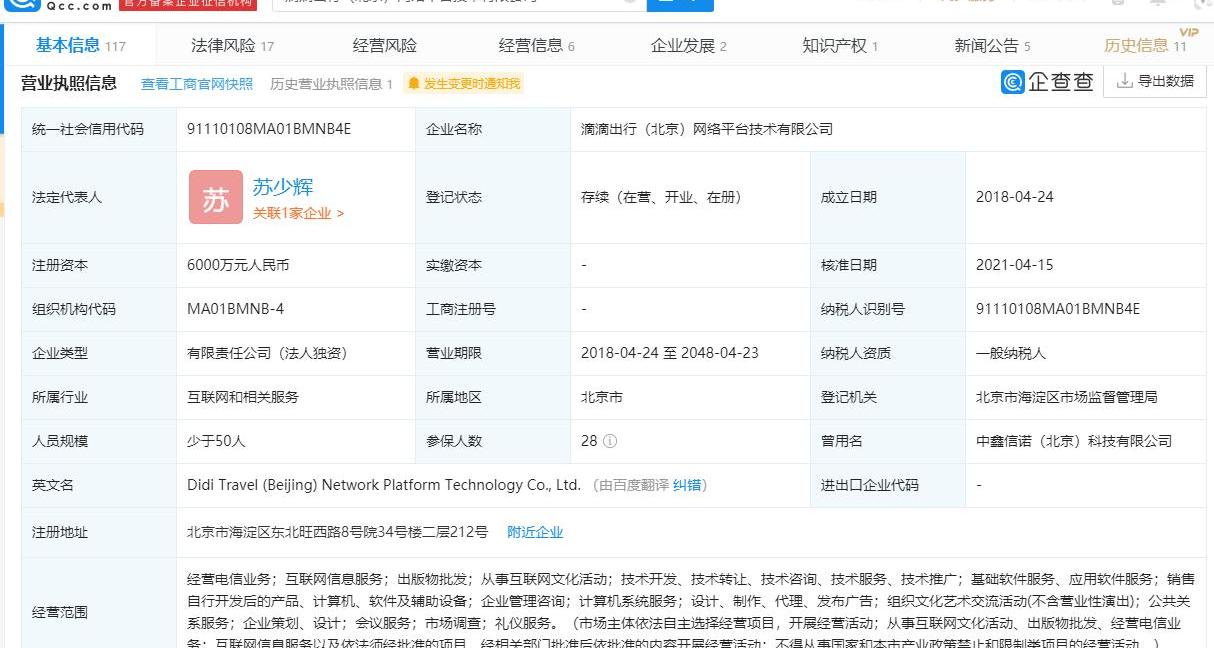View the 新闻公告 tab
1214x648 pixels.
993,46
